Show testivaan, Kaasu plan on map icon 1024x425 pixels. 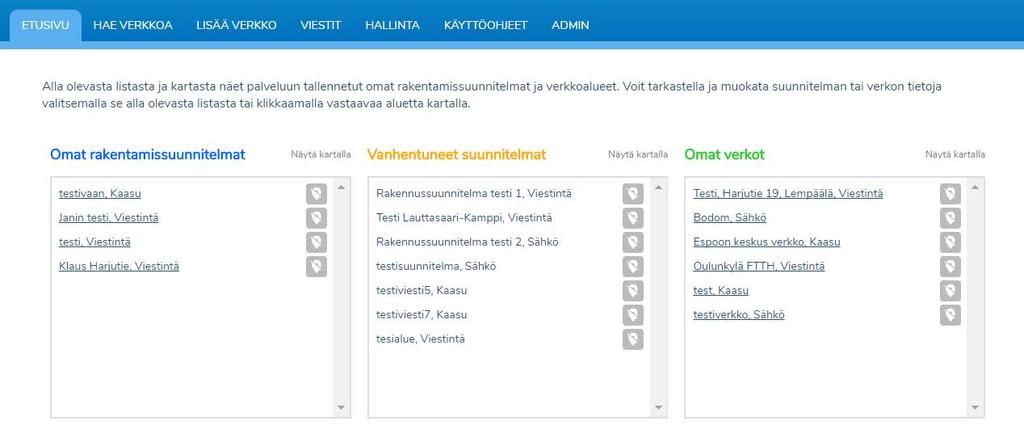click(x=316, y=193)
